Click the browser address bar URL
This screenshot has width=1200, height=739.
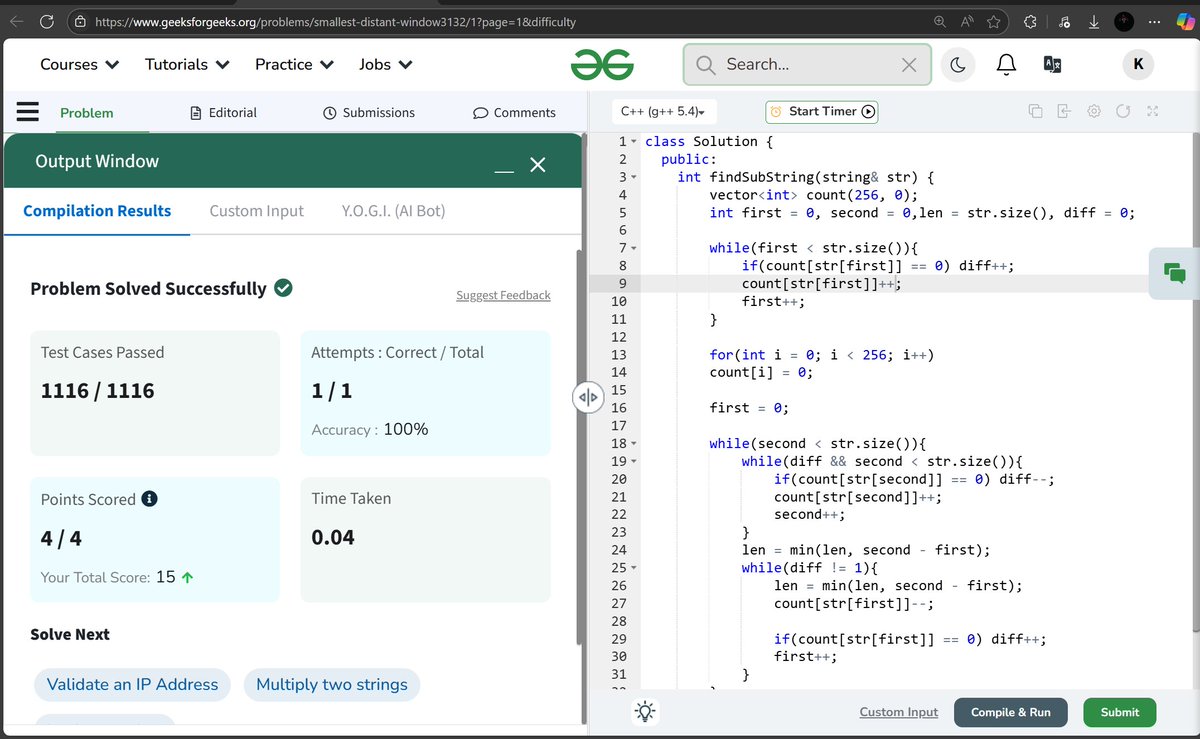[335, 21]
